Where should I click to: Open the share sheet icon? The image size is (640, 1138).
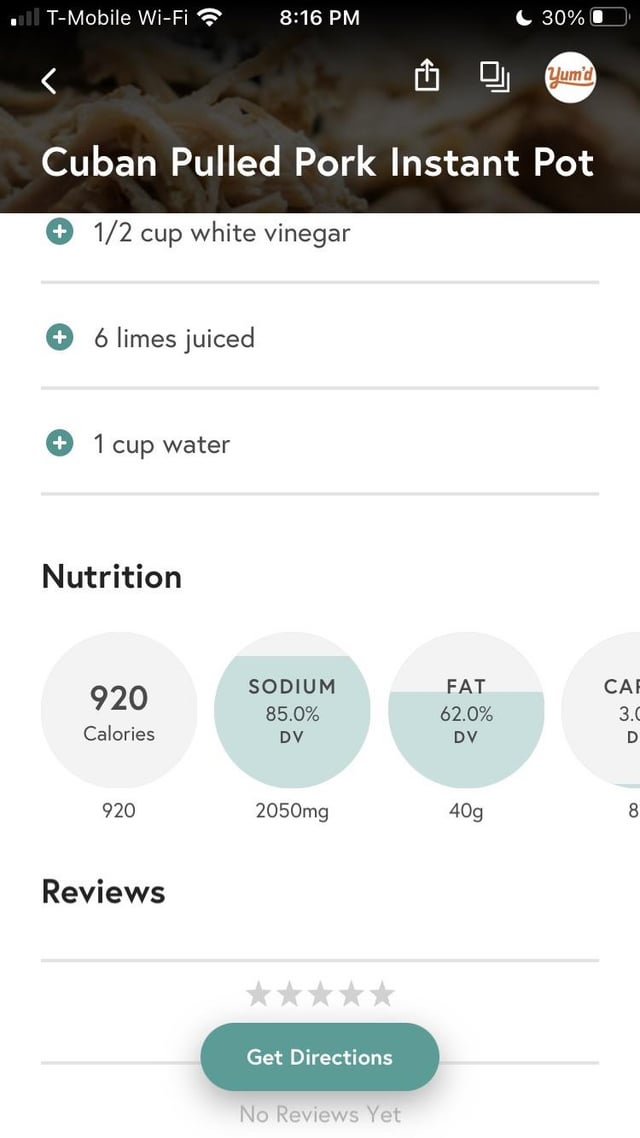tap(427, 77)
